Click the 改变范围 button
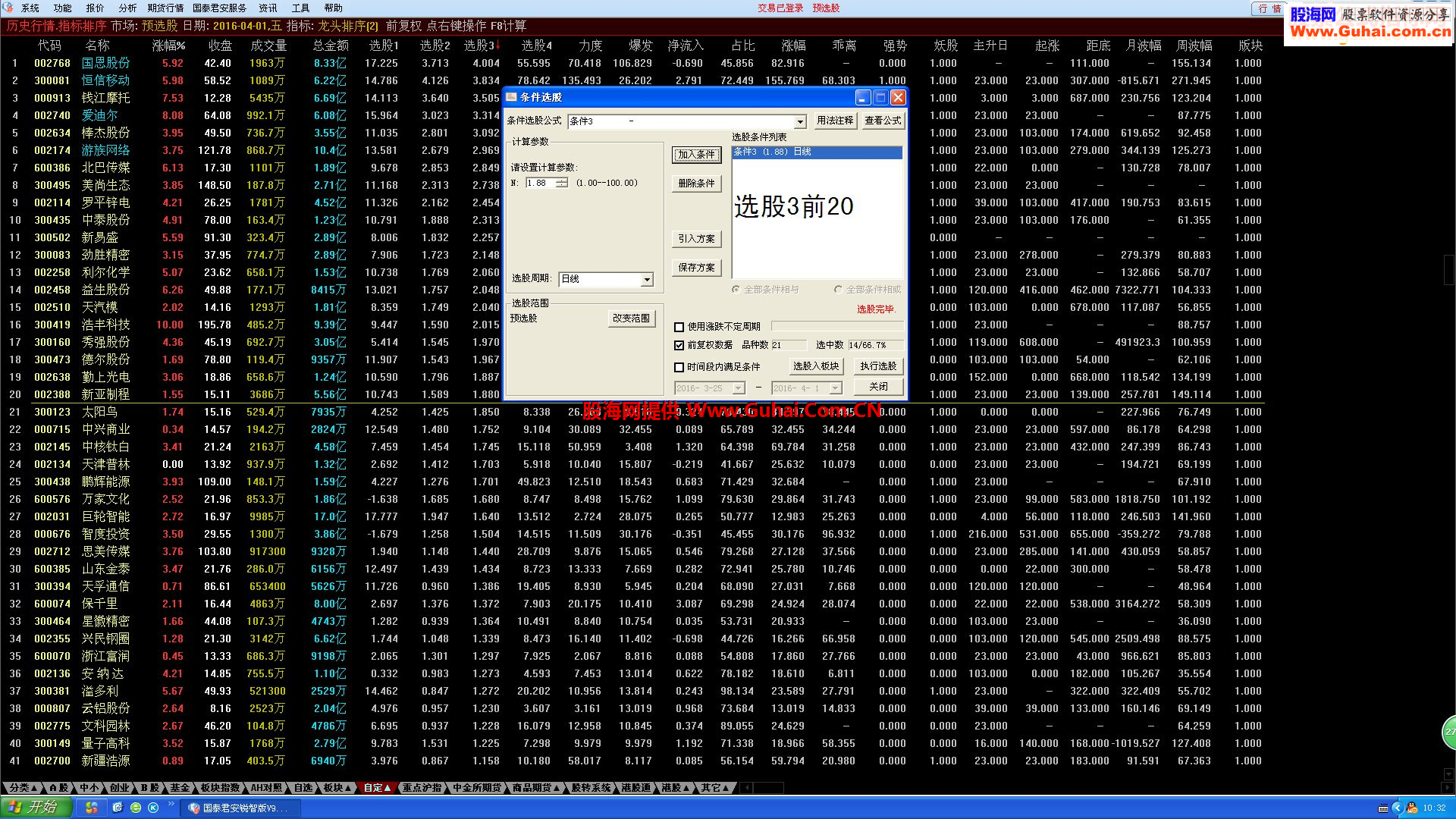1456x819 pixels. (631, 318)
